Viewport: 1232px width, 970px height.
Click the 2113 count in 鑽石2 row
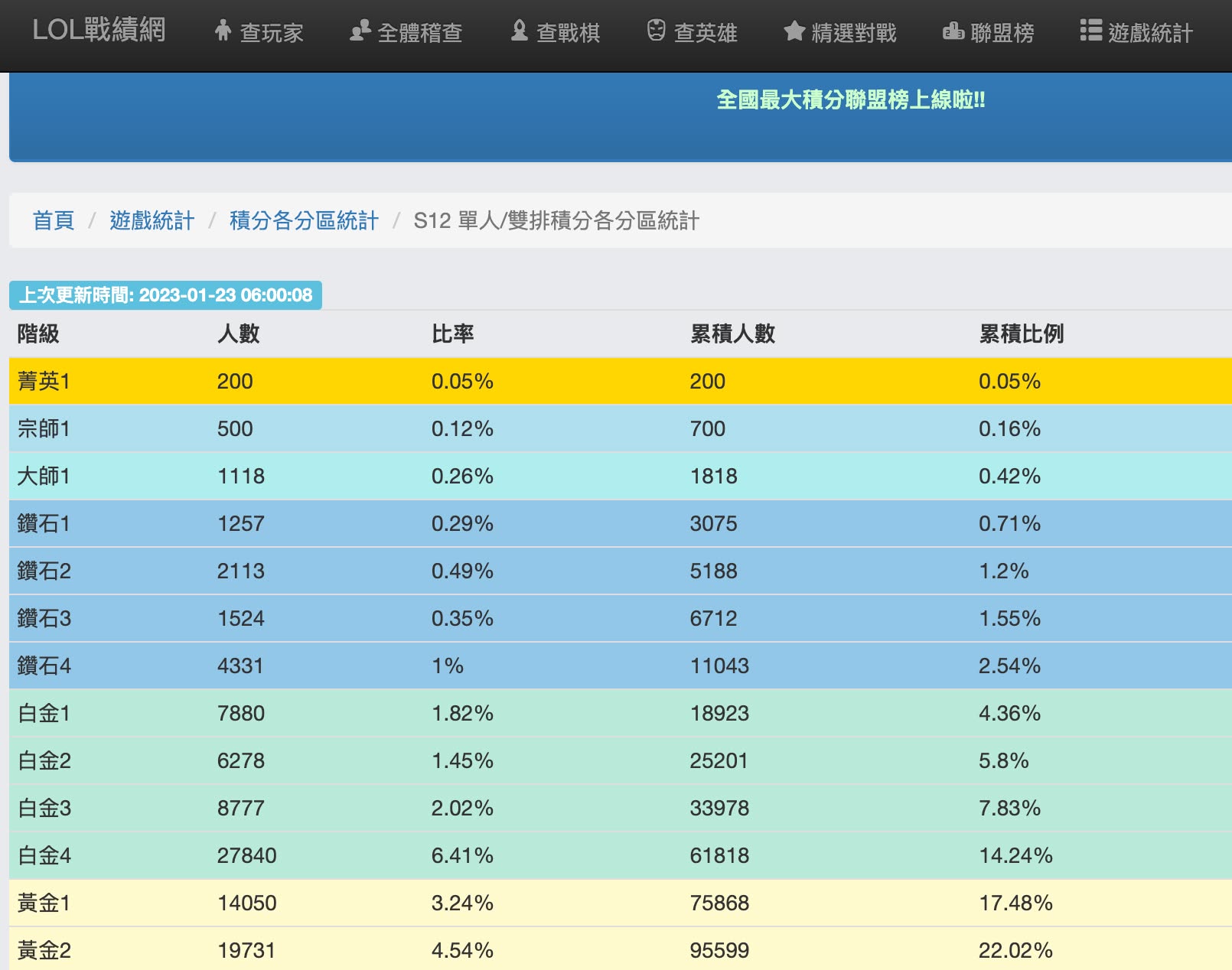click(x=241, y=571)
